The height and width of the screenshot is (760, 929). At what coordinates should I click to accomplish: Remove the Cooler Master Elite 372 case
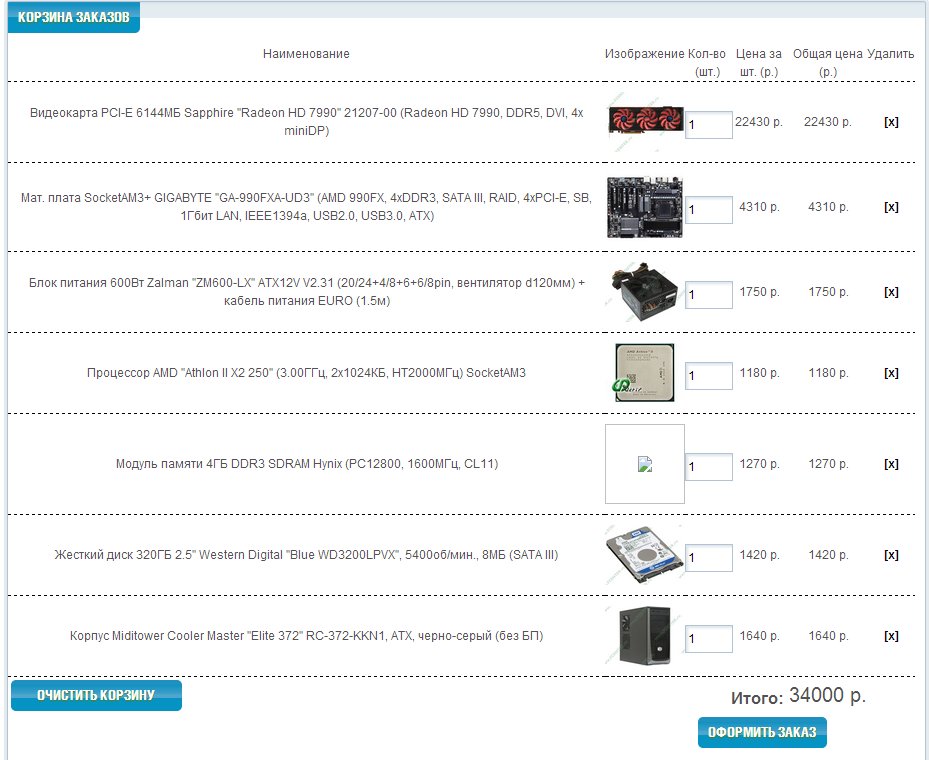891,636
